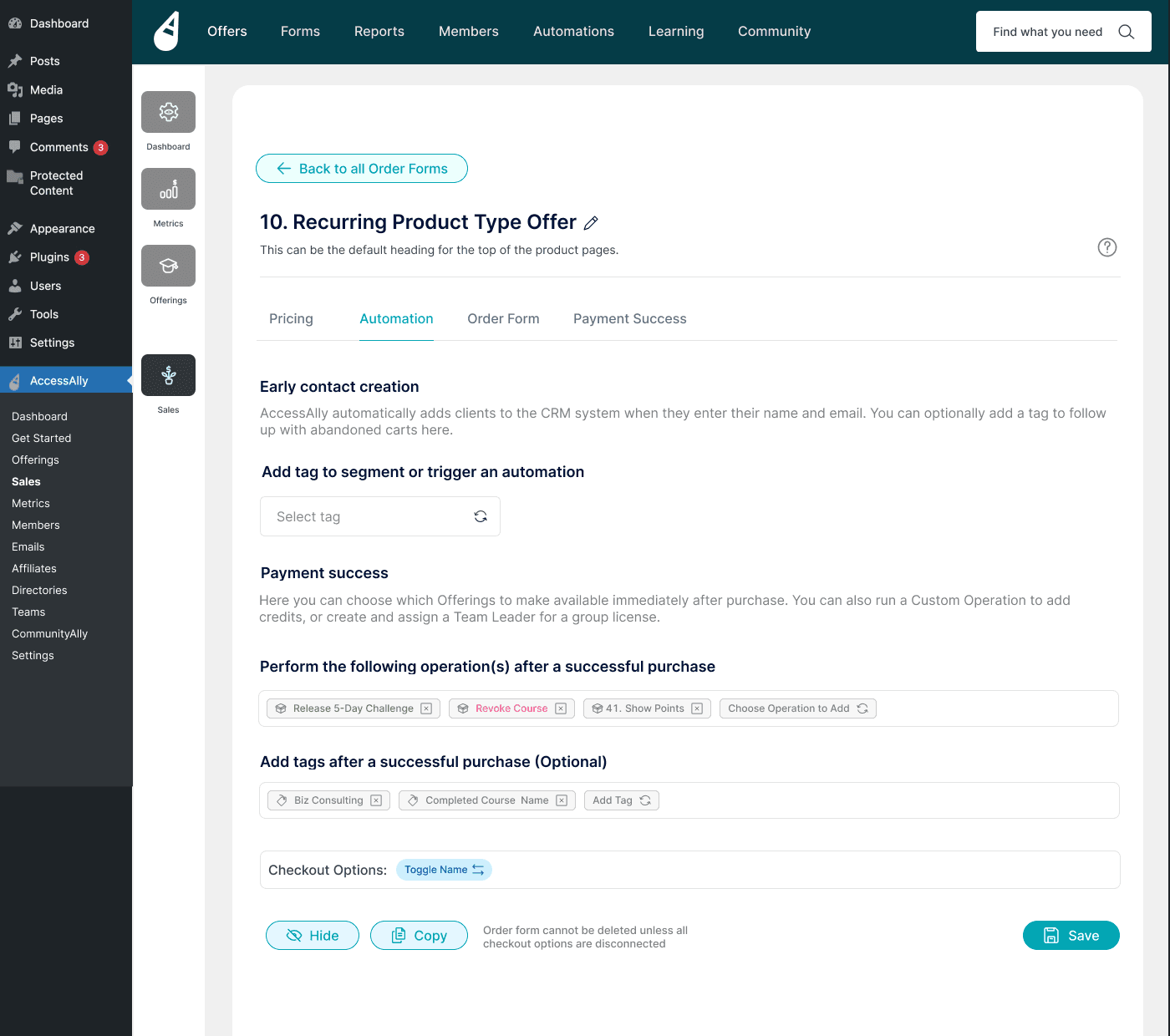Remove the Biz Consulting tag
1170x1036 pixels.
point(376,800)
